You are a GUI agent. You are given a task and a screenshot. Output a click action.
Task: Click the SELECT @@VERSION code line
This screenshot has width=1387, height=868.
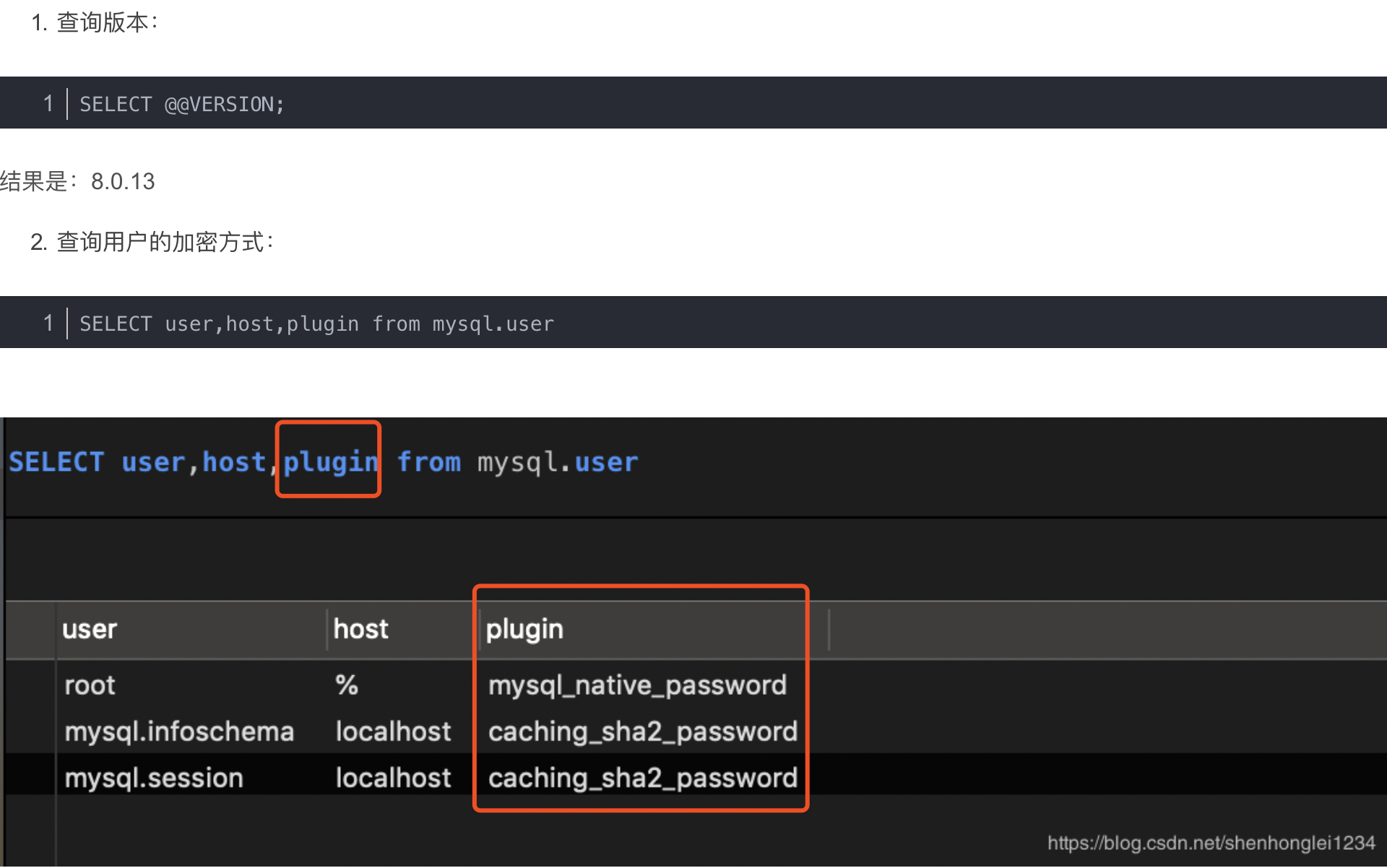[182, 104]
